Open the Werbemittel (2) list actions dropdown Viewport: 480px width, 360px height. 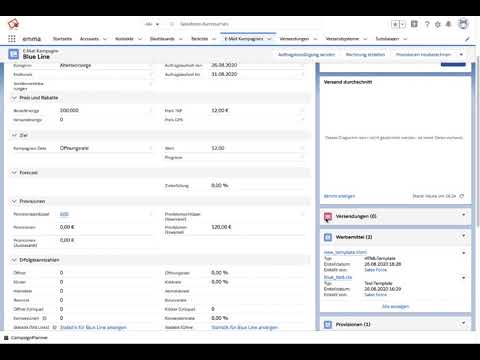tap(464, 236)
